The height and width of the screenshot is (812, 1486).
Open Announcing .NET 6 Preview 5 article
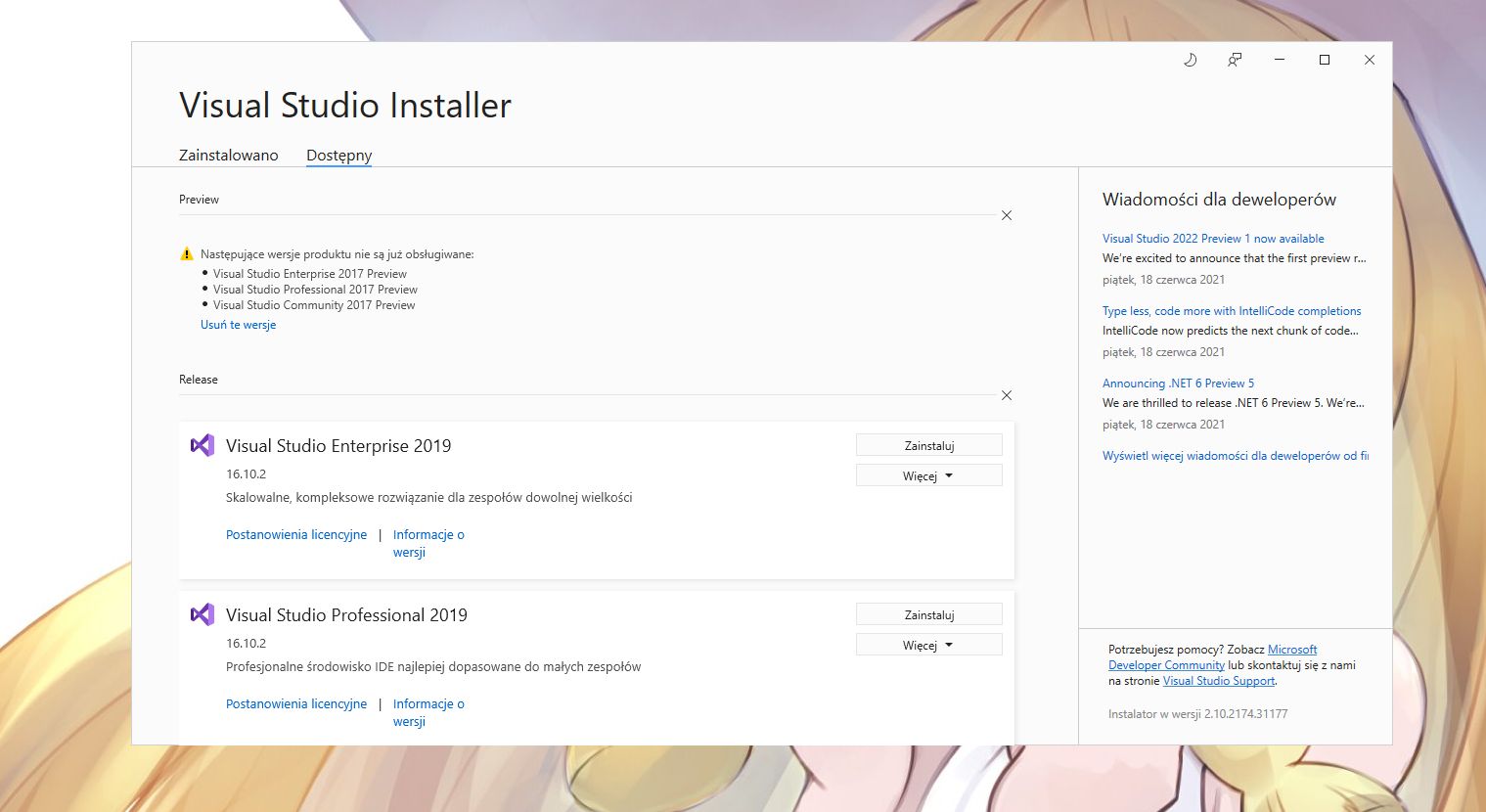pyautogui.click(x=1178, y=383)
